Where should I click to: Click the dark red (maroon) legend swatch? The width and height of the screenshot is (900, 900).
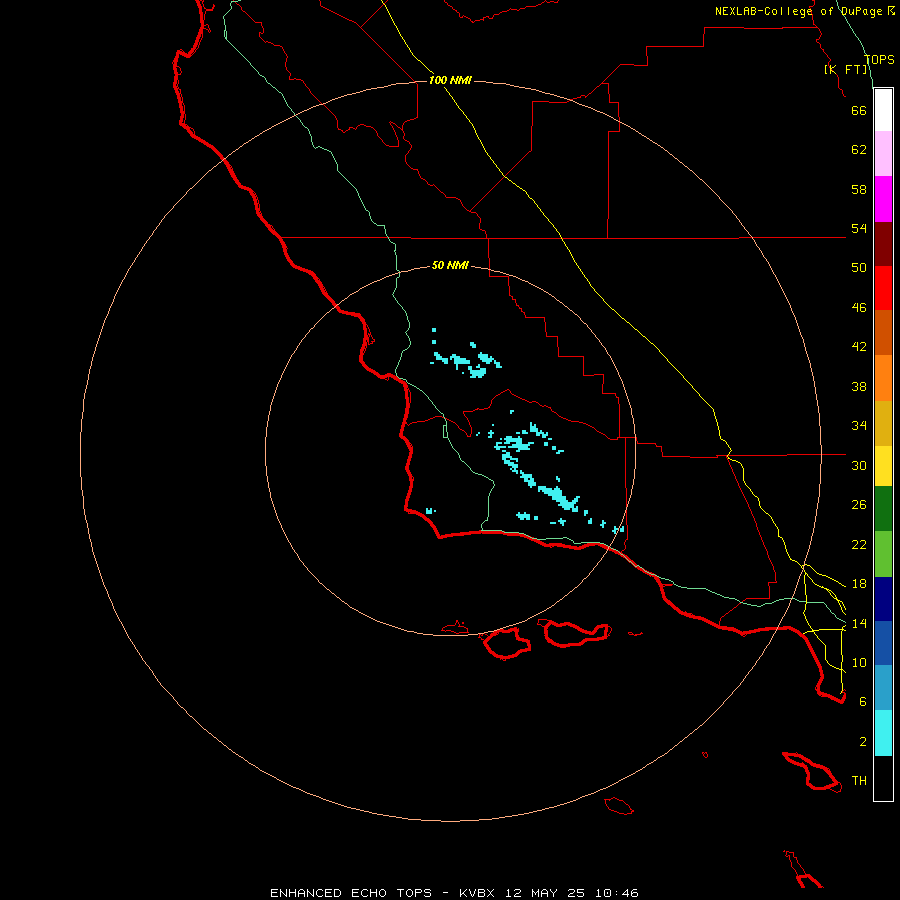pos(883,243)
